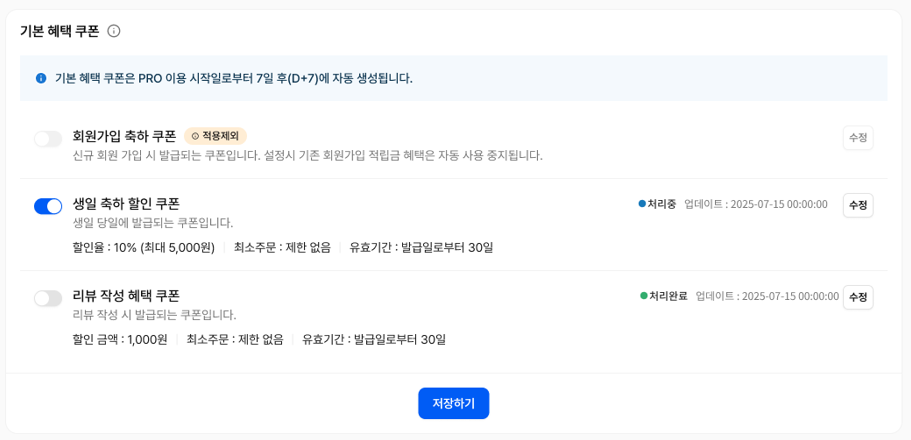Click the 처리중 status text
911x440 pixels.
[661, 204]
